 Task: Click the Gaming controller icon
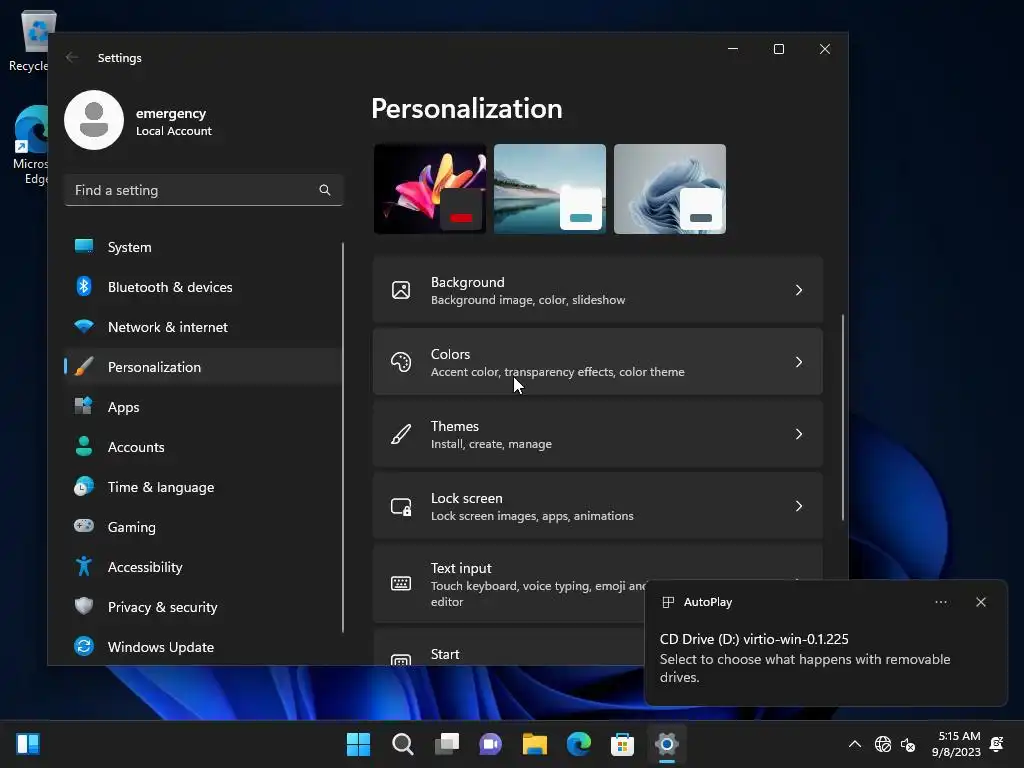[84, 526]
